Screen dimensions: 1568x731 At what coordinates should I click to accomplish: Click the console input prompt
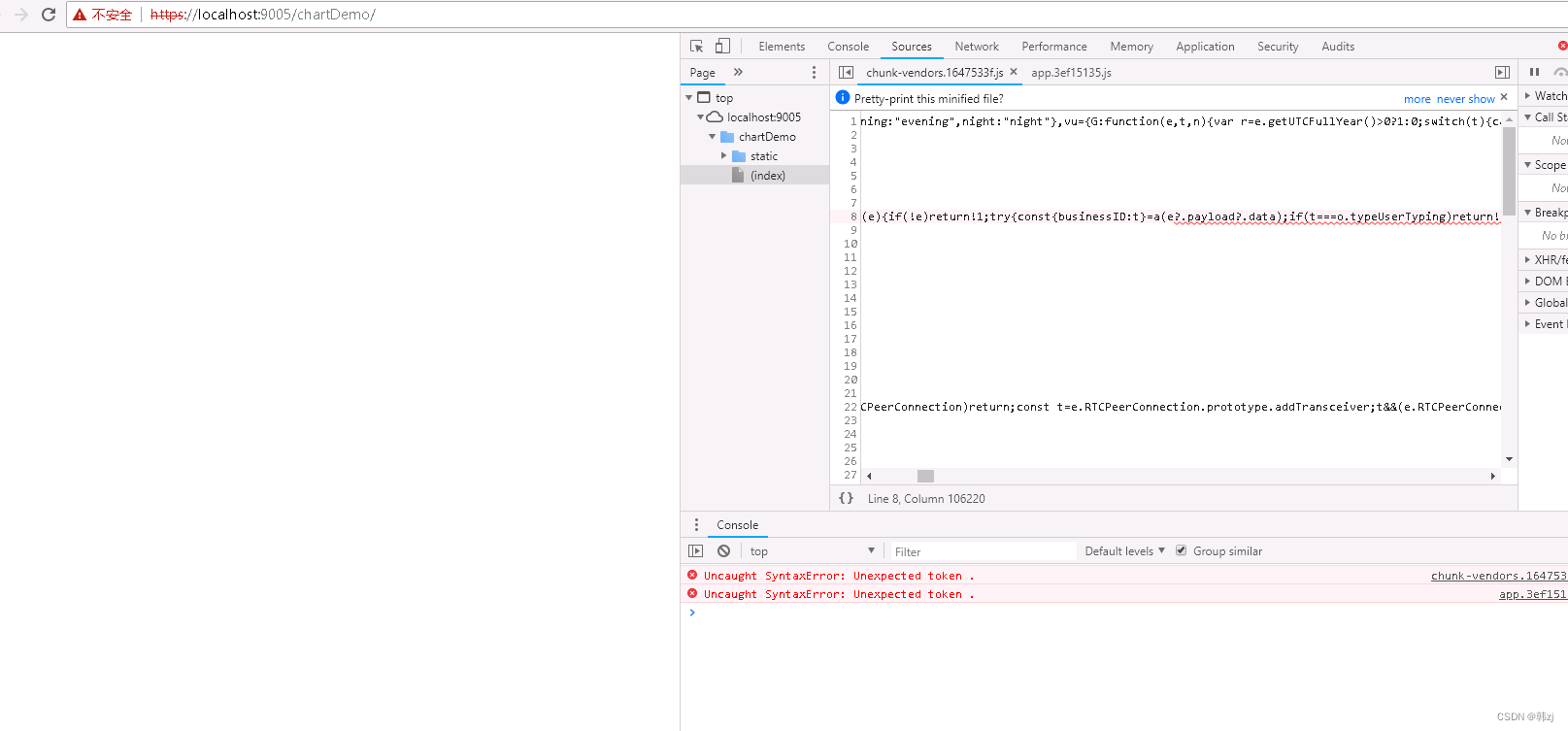(x=1126, y=613)
